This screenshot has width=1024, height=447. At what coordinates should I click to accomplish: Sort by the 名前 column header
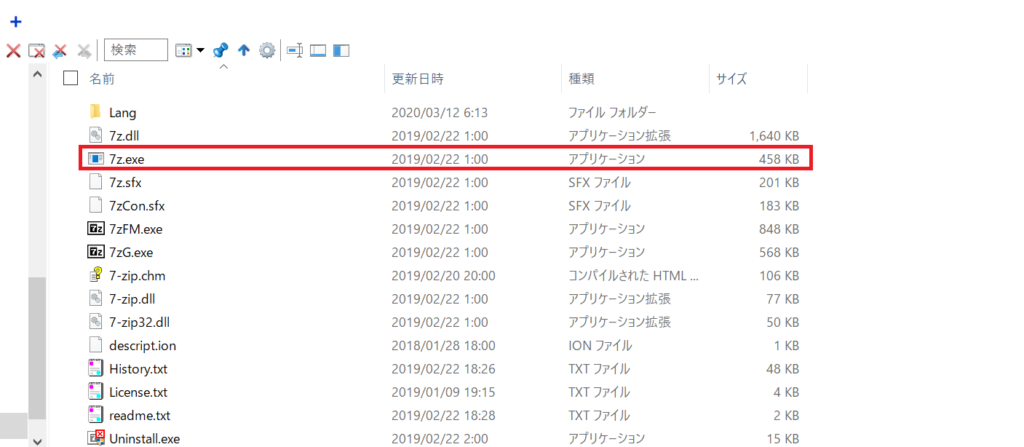click(102, 79)
